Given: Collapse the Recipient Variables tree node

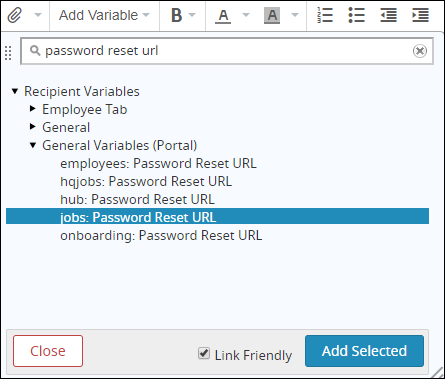Looking at the screenshot, I should (x=15, y=91).
